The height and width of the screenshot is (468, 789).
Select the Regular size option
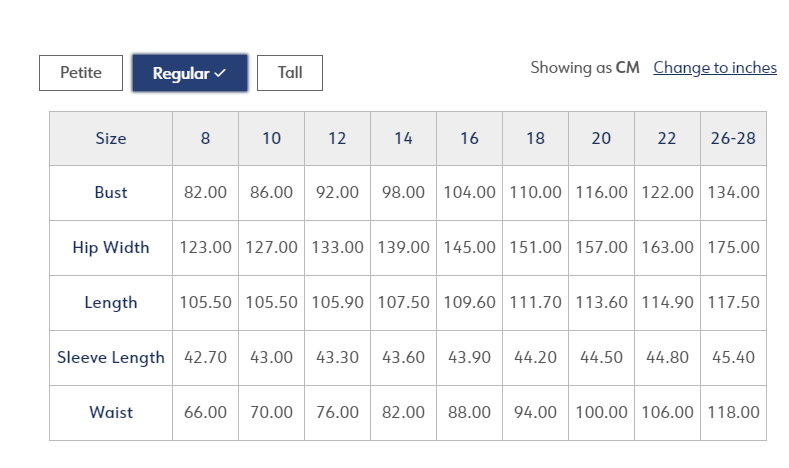click(x=190, y=73)
